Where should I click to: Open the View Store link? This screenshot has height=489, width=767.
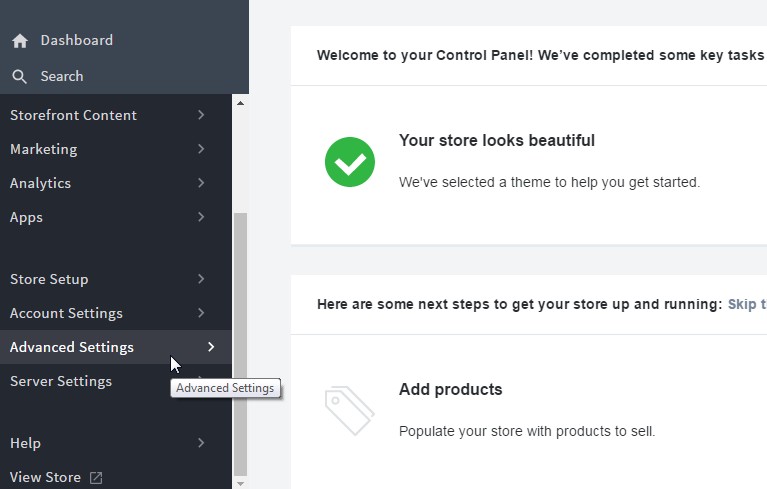click(45, 478)
